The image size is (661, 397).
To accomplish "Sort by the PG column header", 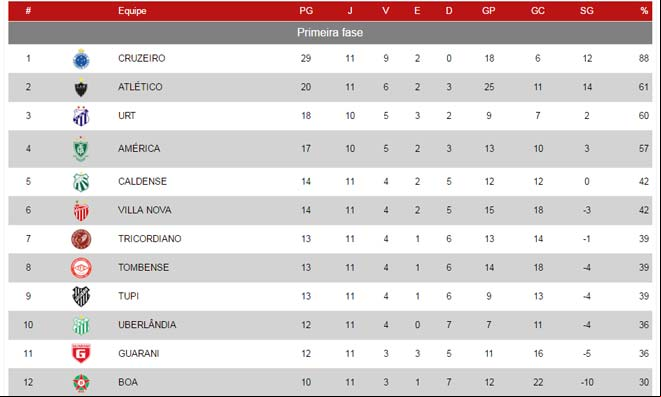I will click(x=306, y=11).
